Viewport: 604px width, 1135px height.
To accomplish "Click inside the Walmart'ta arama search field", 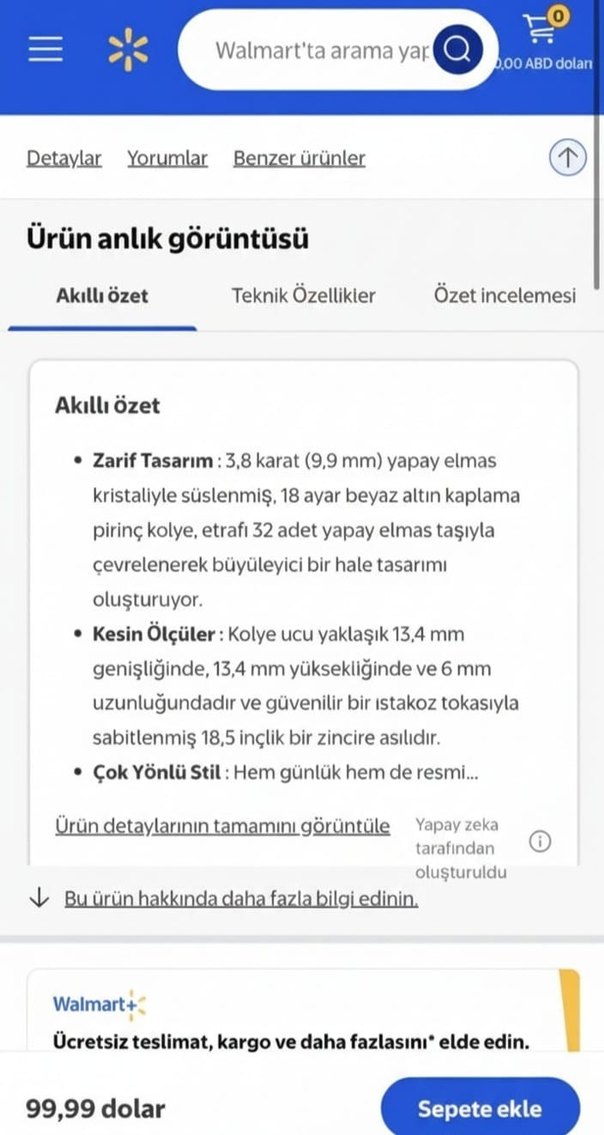I will pyautogui.click(x=320, y=48).
